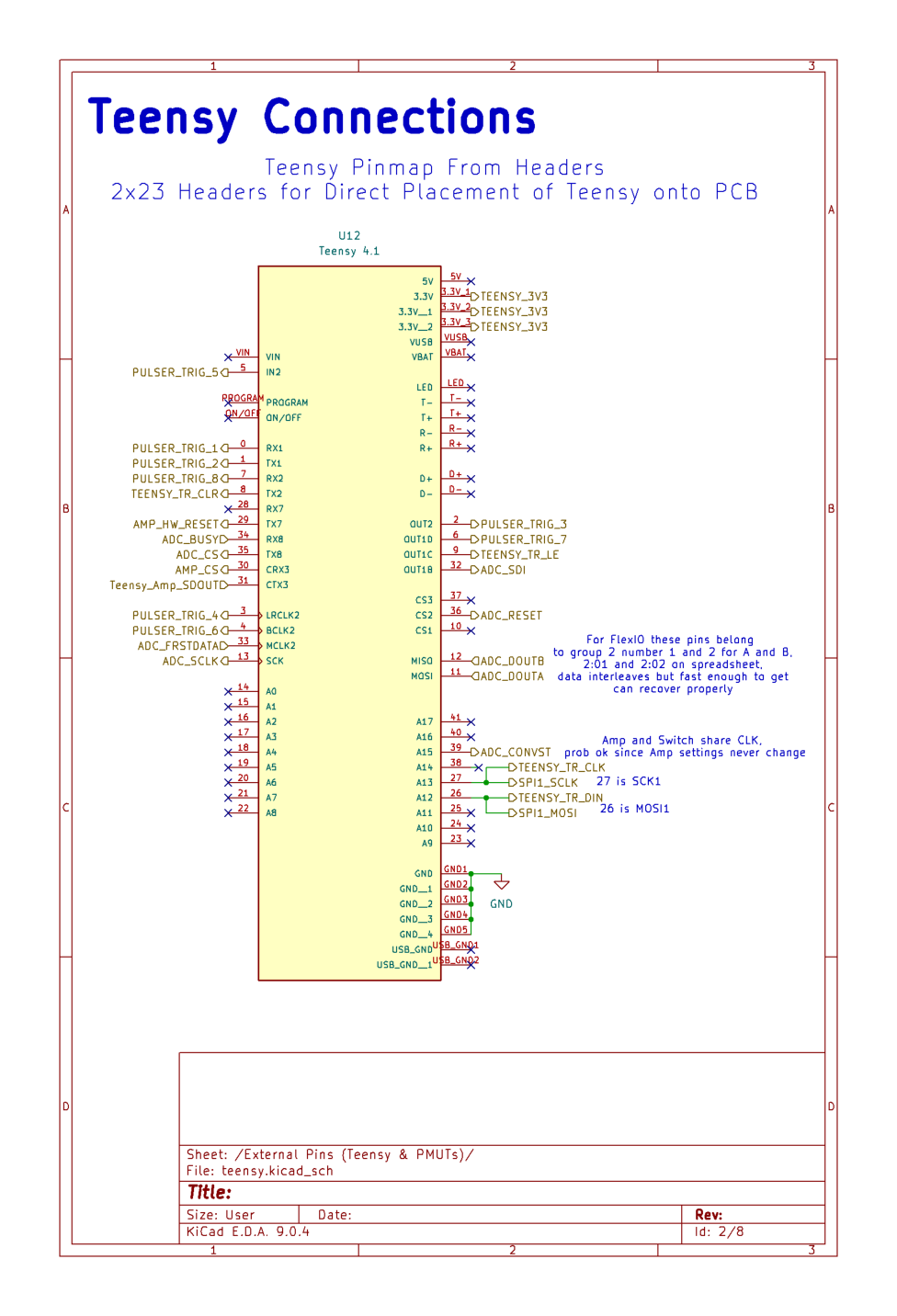Pick the PULSER_TRIG_8 net label

(x=179, y=479)
